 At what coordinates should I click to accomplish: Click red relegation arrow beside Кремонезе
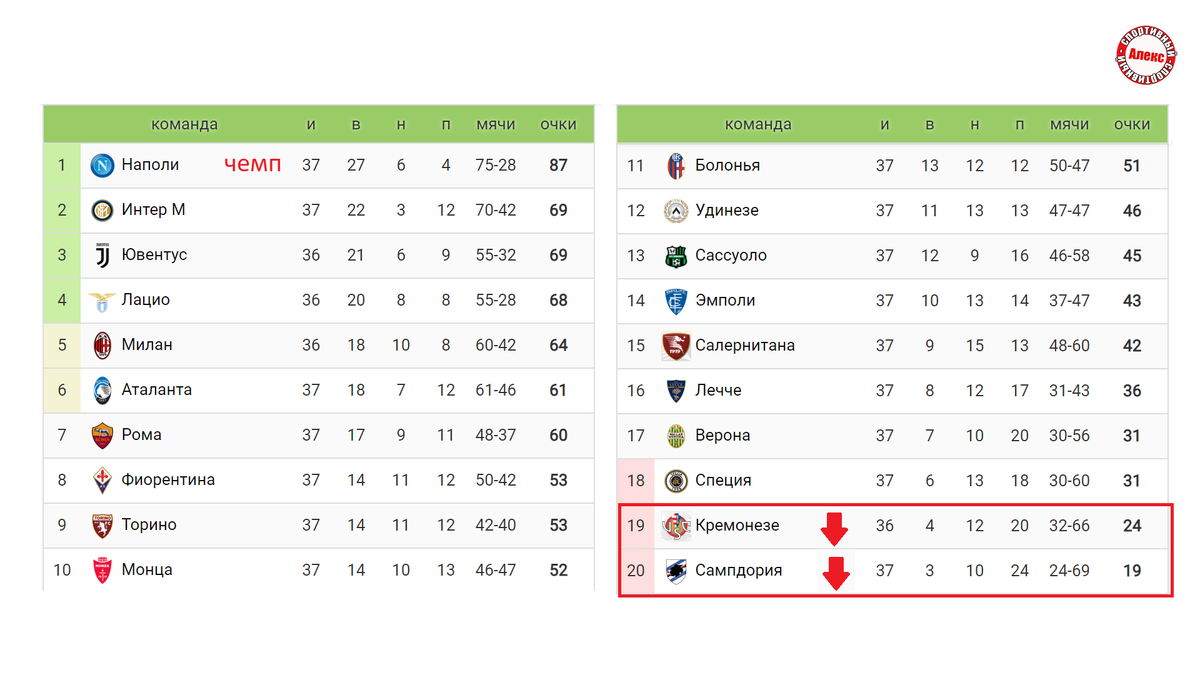point(834,528)
